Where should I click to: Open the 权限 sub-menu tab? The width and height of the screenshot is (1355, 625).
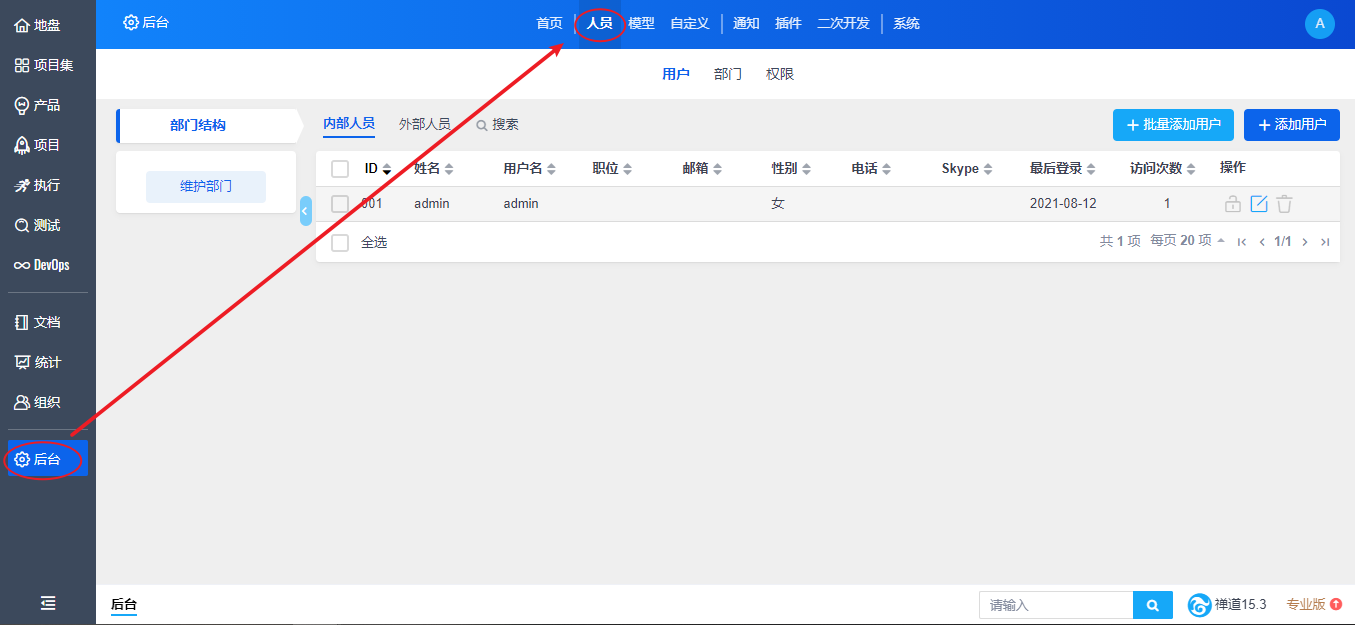[x=779, y=74]
